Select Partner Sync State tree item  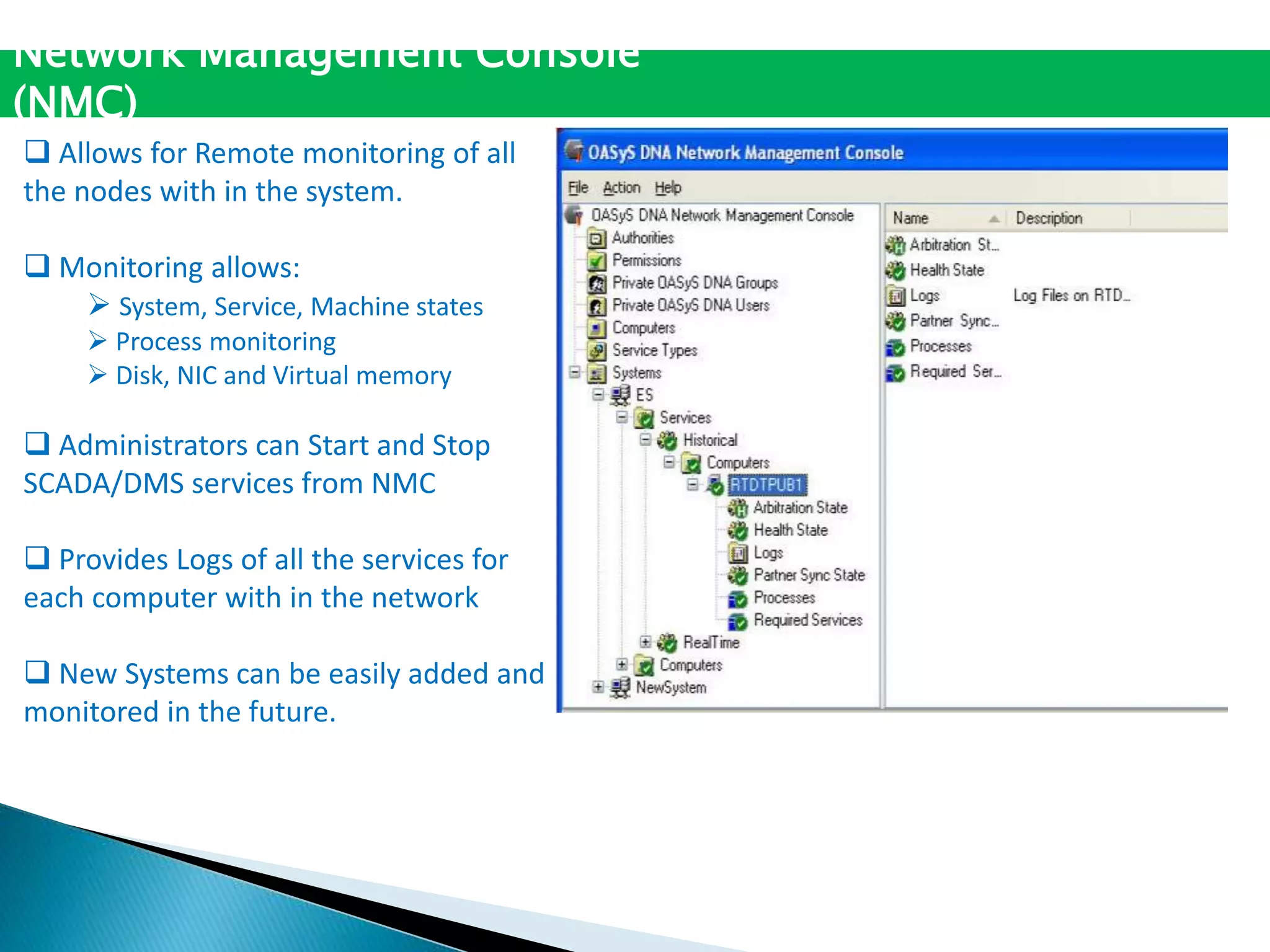pyautogui.click(x=809, y=575)
